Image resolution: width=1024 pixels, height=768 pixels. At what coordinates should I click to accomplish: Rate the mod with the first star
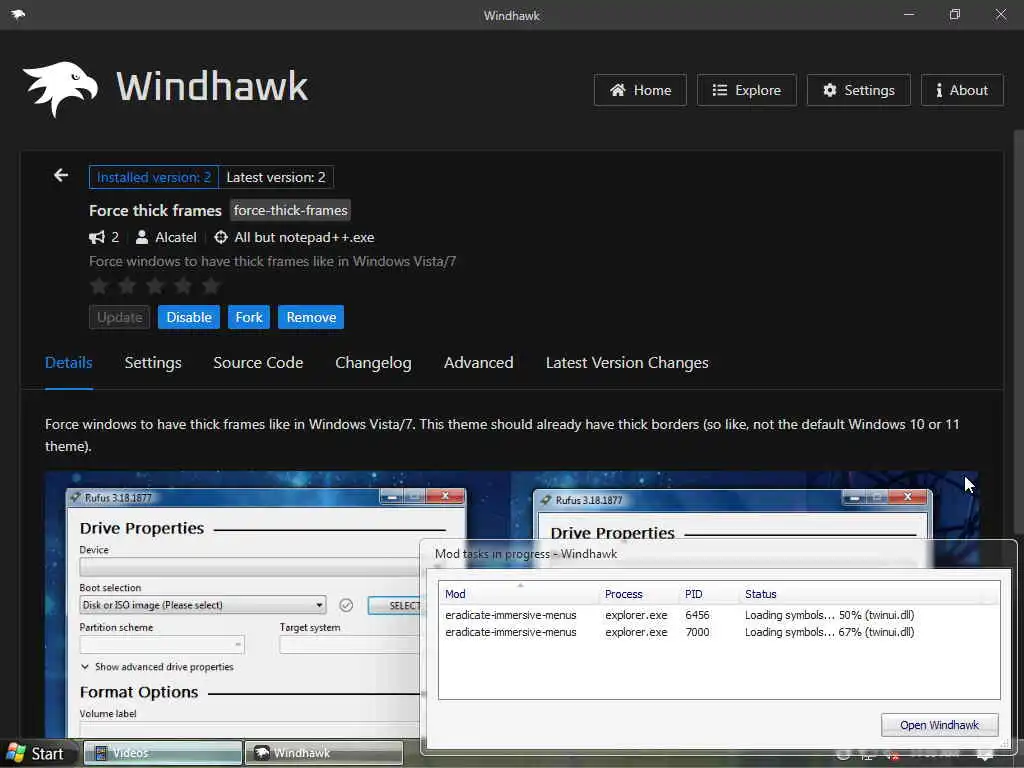tap(99, 285)
